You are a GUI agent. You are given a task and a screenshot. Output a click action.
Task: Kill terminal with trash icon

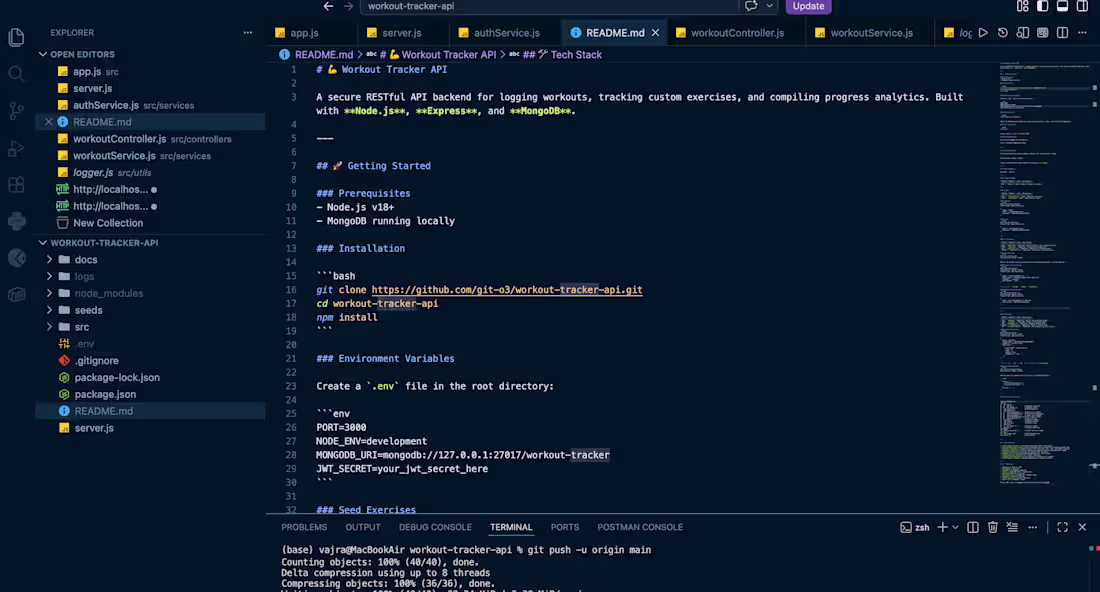(993, 527)
